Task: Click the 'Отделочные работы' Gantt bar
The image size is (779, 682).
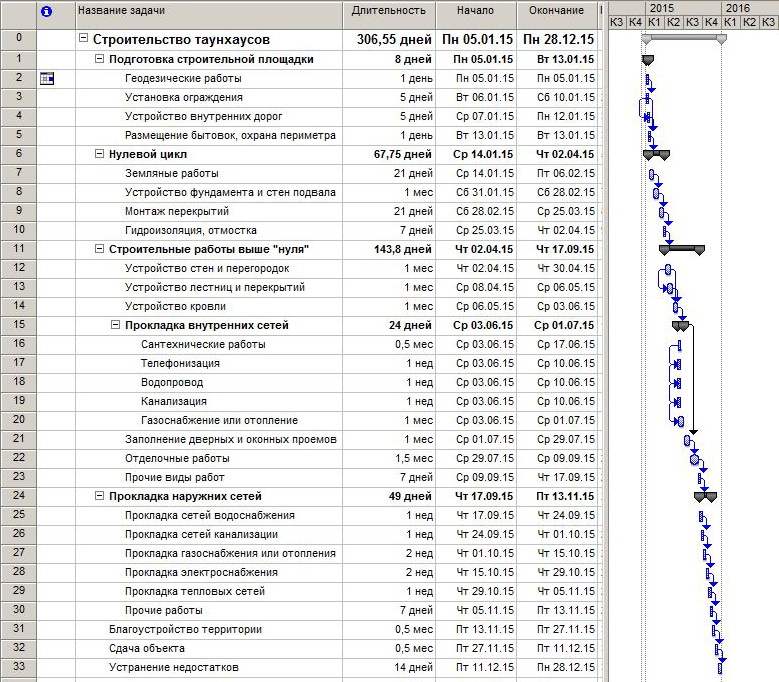Action: pyautogui.click(x=695, y=459)
